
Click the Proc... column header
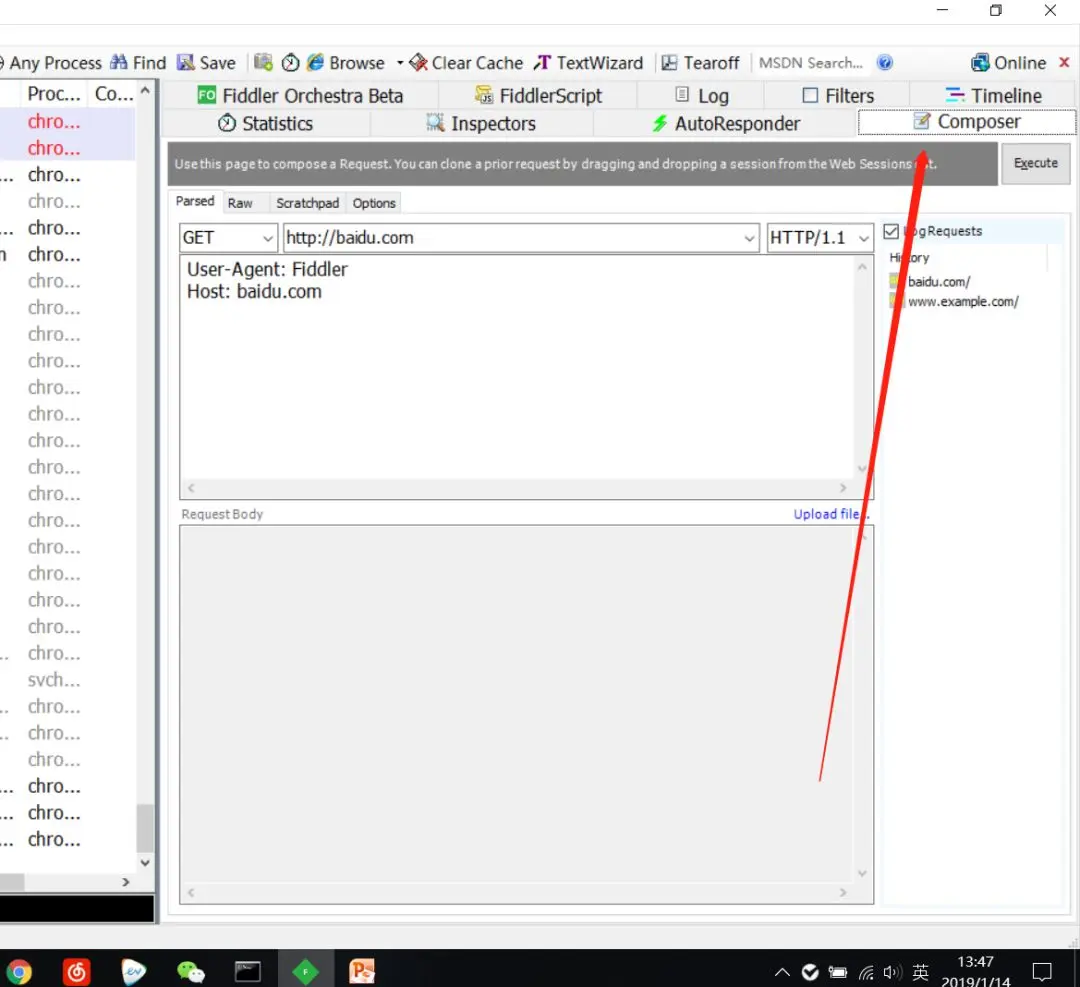click(54, 94)
